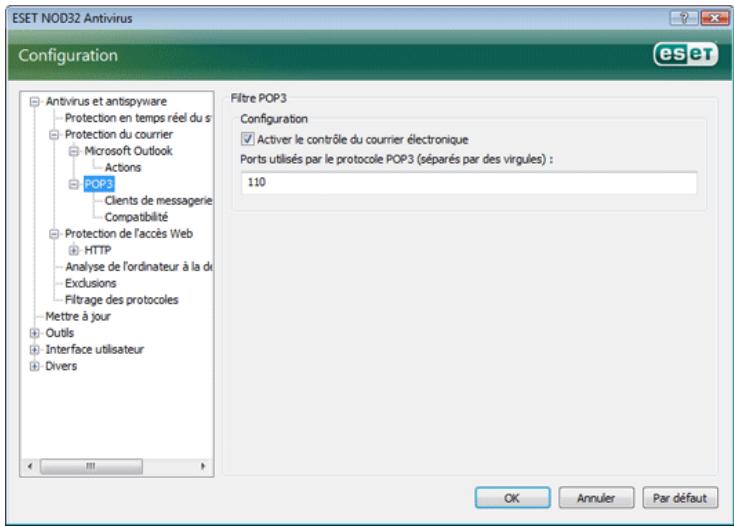Select Exclusions in the tree
Viewport: 734px width, 526px height.
[90, 284]
